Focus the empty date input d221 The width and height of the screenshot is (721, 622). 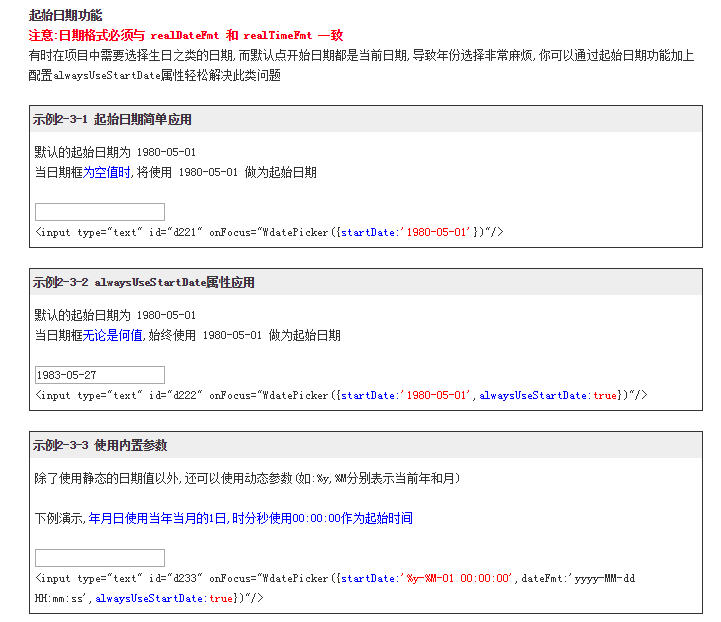click(100, 212)
